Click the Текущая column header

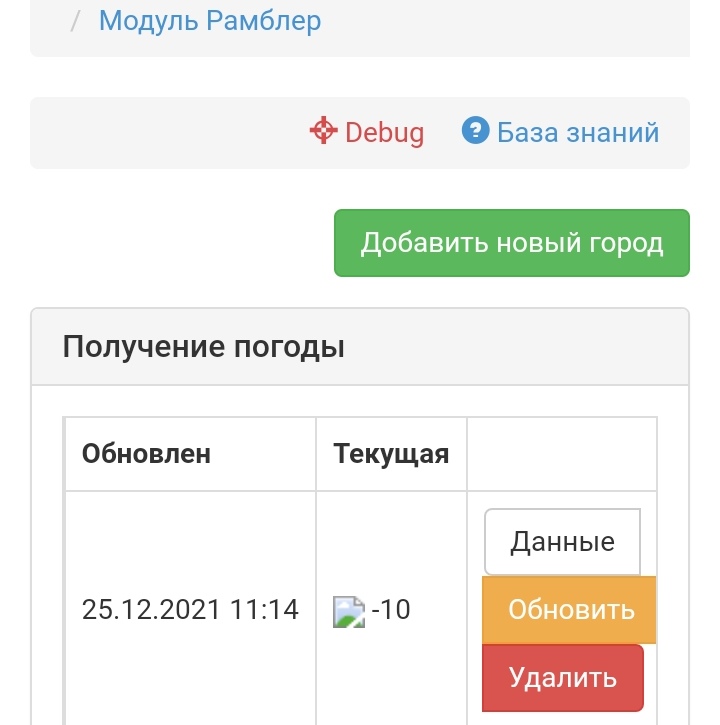coord(391,454)
